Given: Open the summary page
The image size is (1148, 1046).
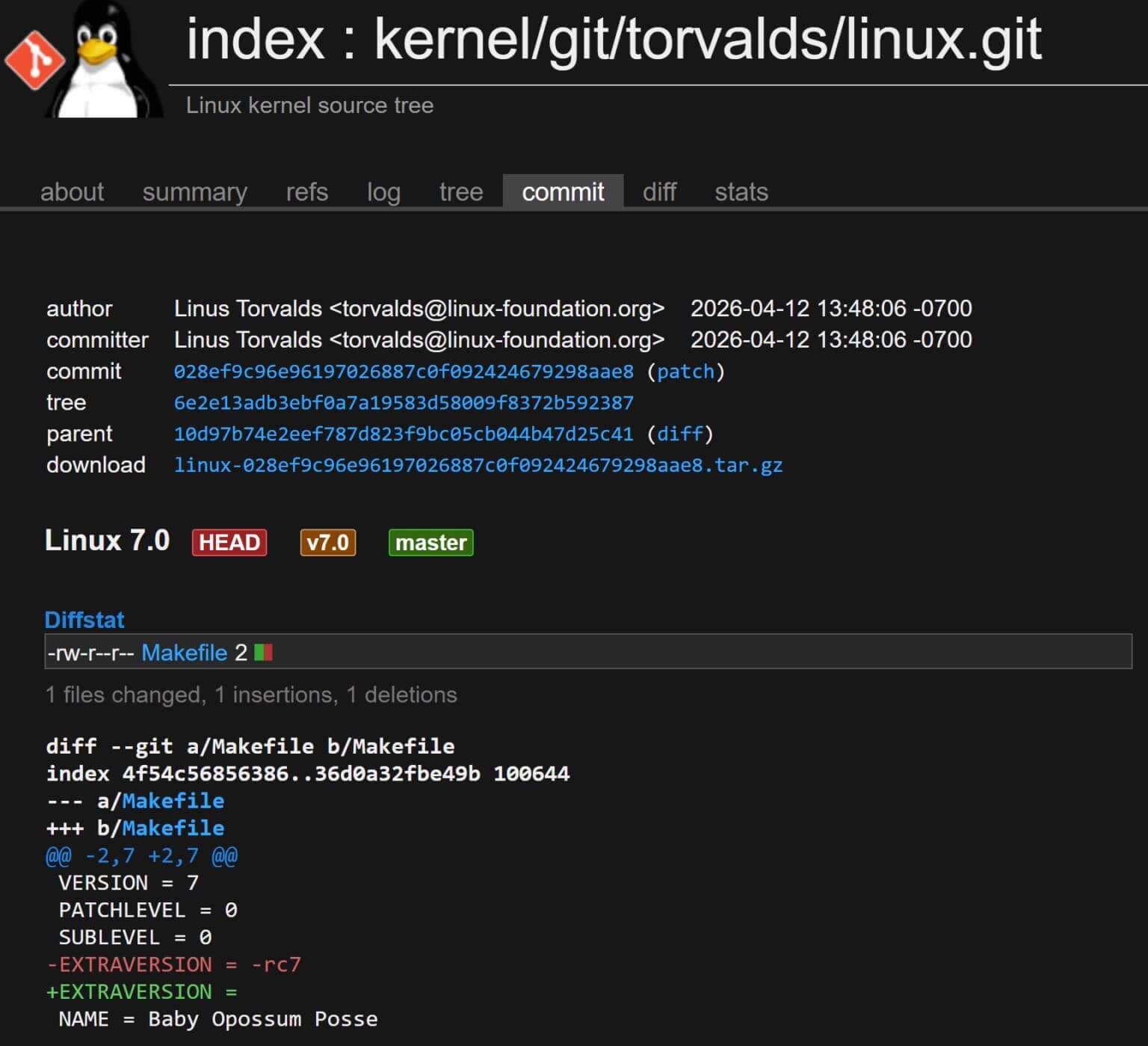Looking at the screenshot, I should click(x=194, y=192).
